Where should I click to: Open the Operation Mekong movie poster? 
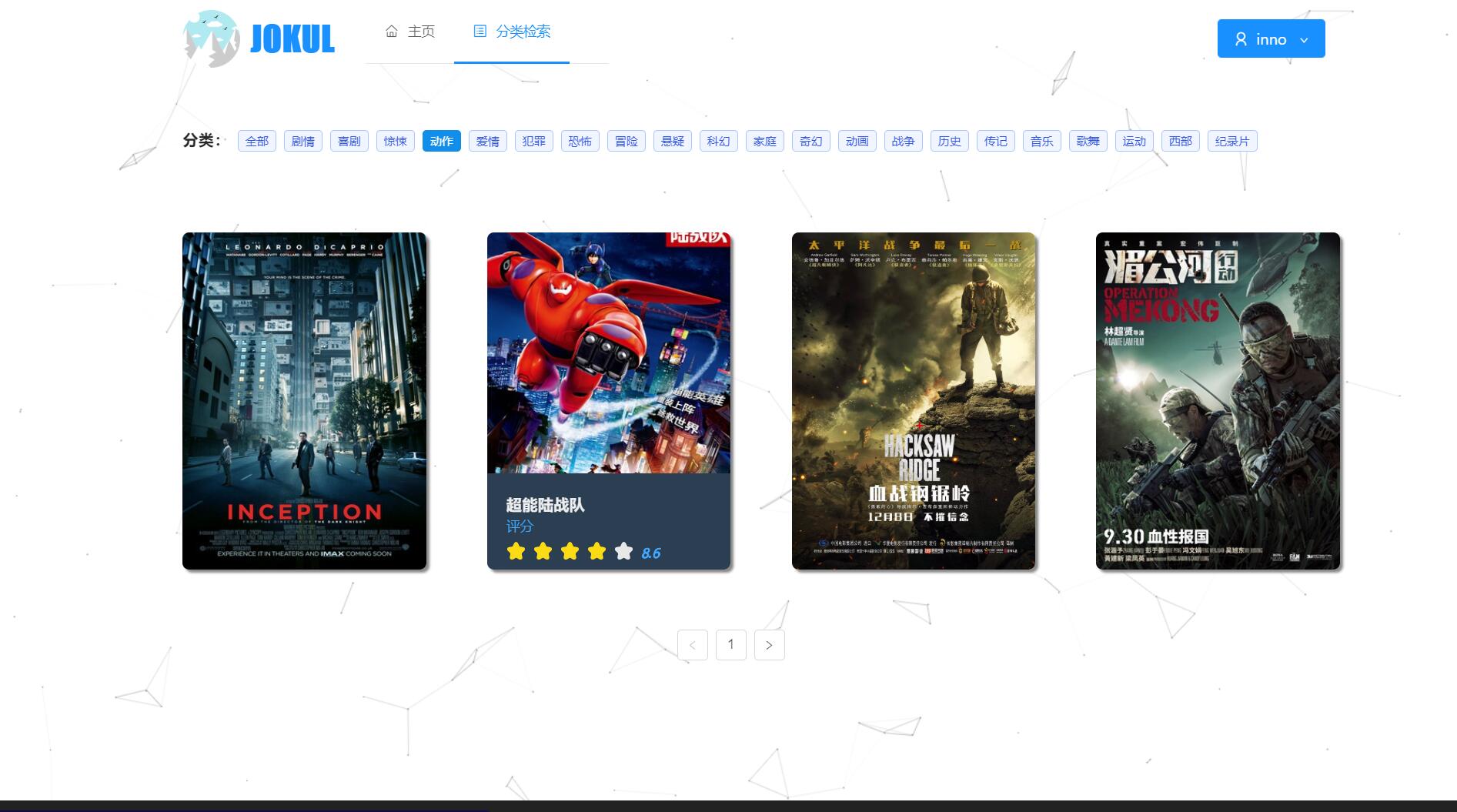[1218, 401]
